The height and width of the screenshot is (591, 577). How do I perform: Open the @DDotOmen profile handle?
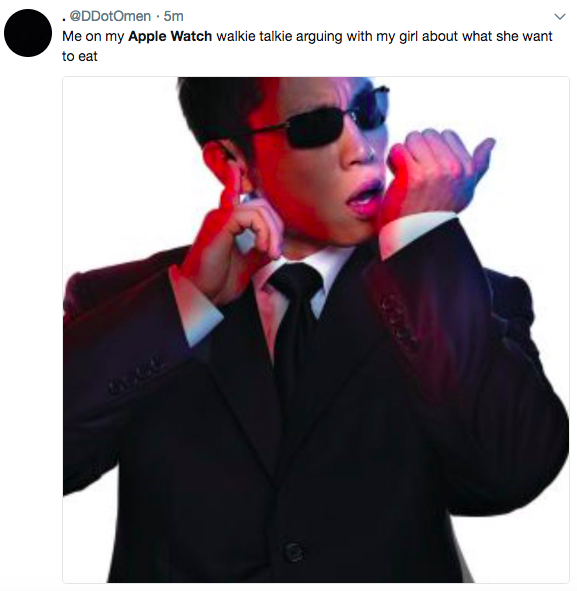point(110,16)
